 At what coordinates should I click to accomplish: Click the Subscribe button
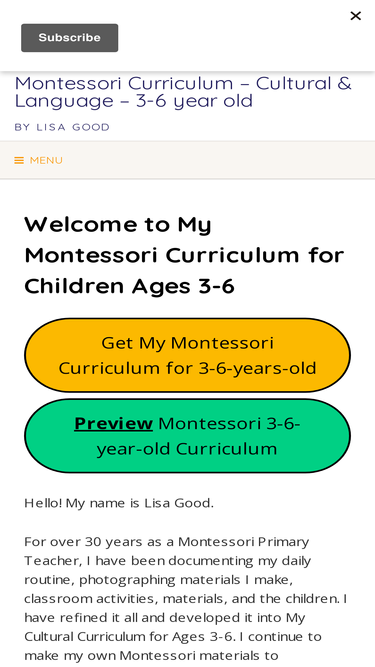pos(70,38)
